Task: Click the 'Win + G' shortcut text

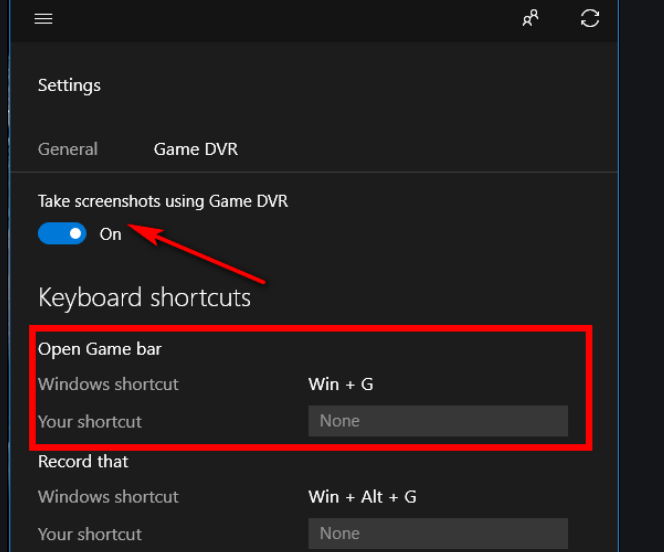Action: click(x=341, y=384)
